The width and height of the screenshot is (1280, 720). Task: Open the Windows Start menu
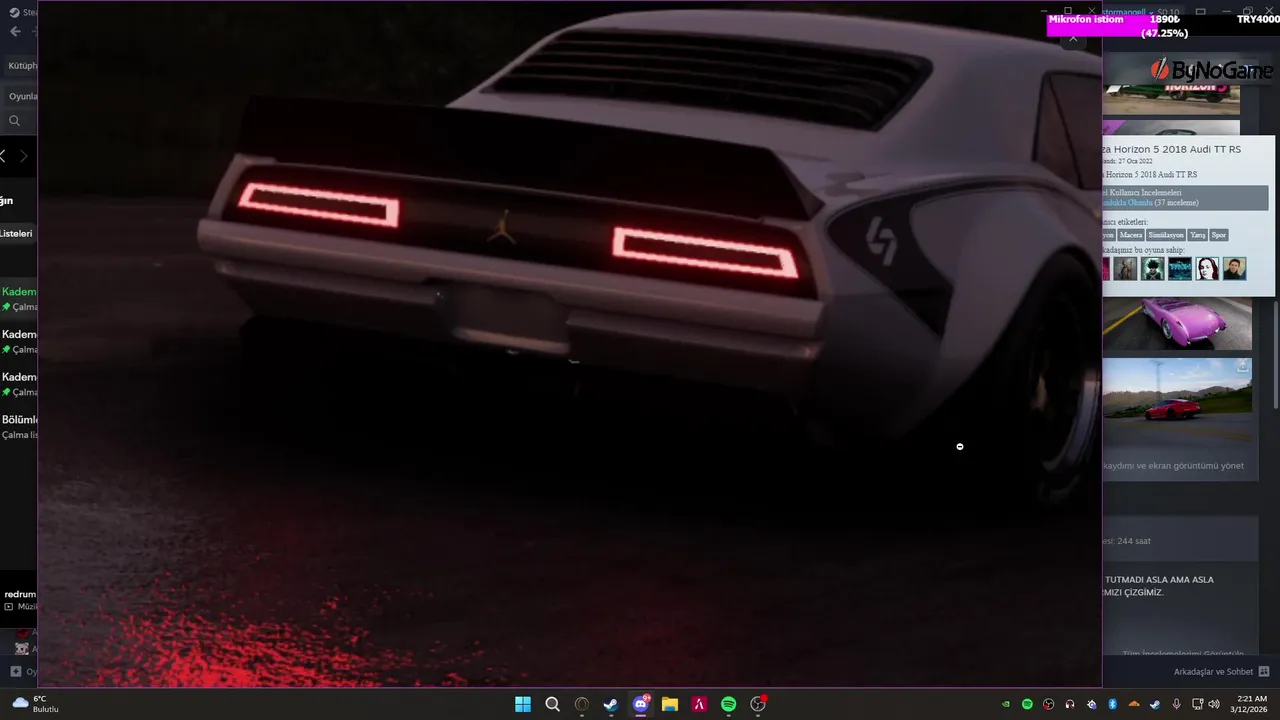click(x=523, y=704)
